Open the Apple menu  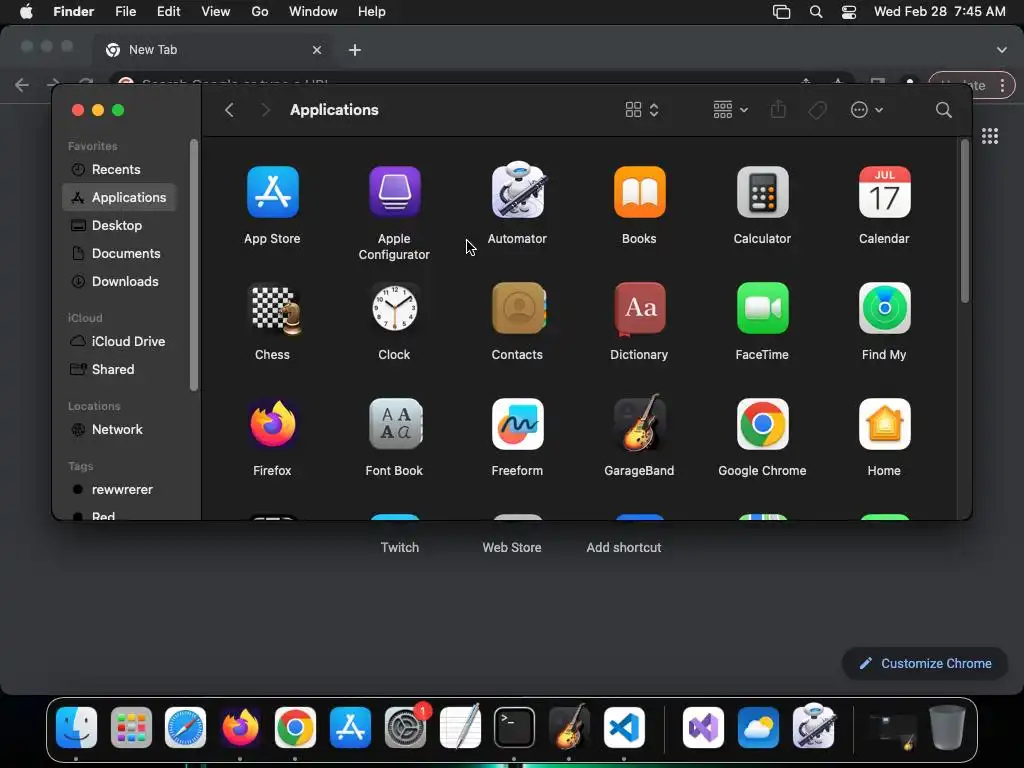26,12
